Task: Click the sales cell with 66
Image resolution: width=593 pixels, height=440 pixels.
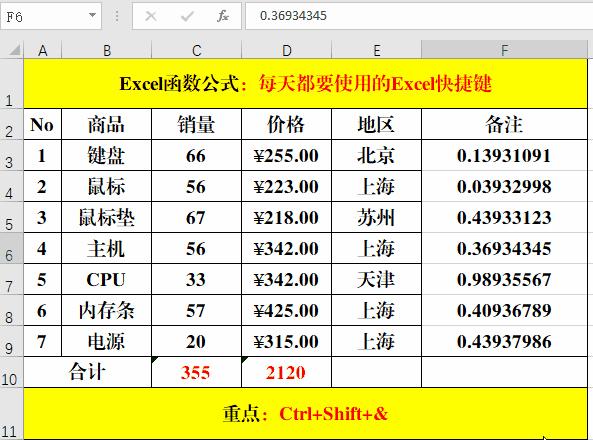Action: coord(196,155)
